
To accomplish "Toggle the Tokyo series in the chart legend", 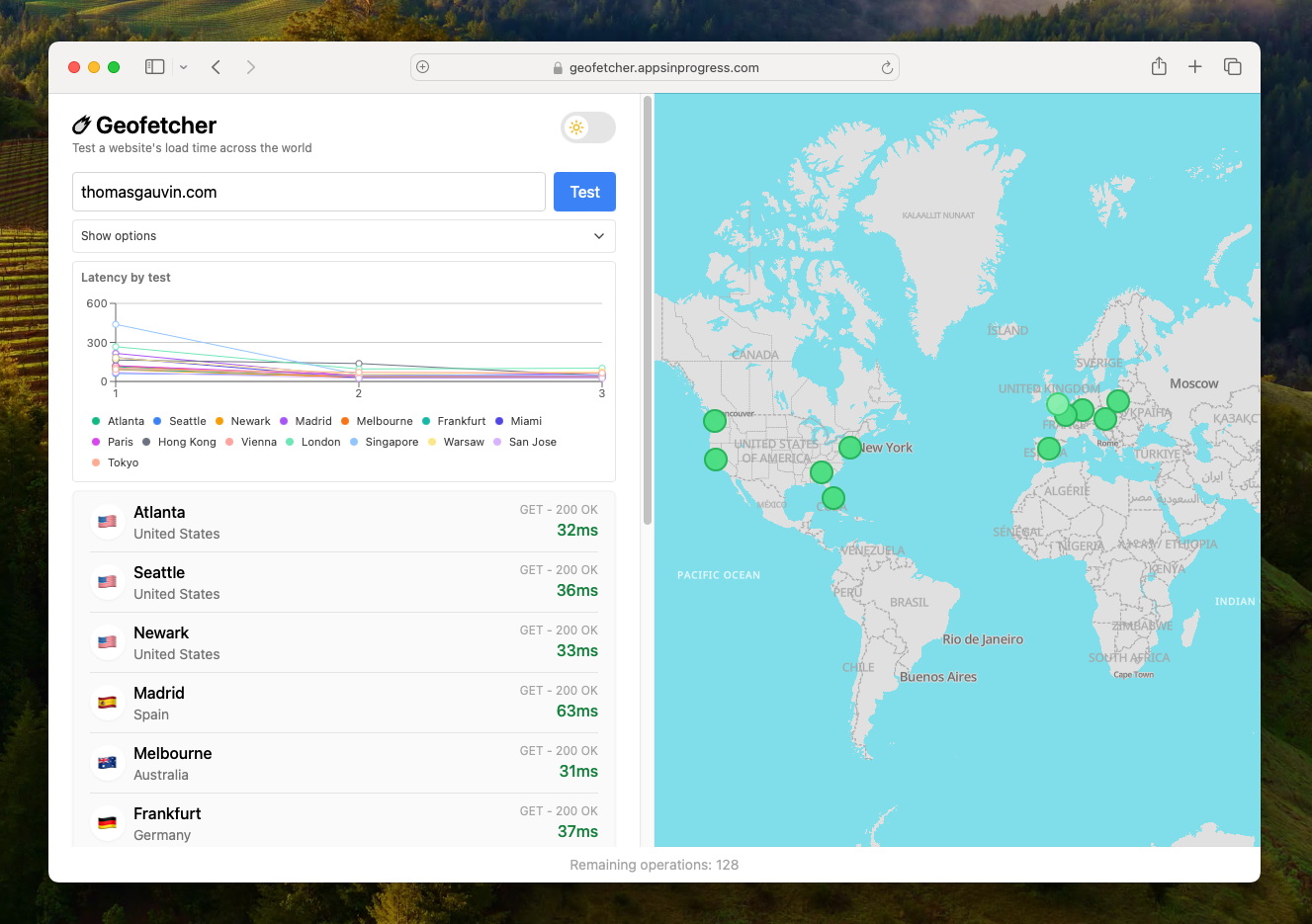I will pos(115,462).
